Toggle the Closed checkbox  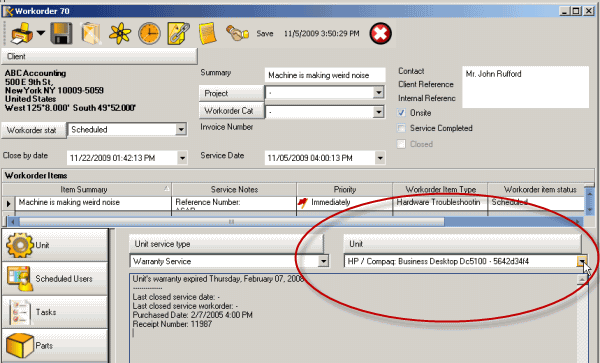point(401,144)
